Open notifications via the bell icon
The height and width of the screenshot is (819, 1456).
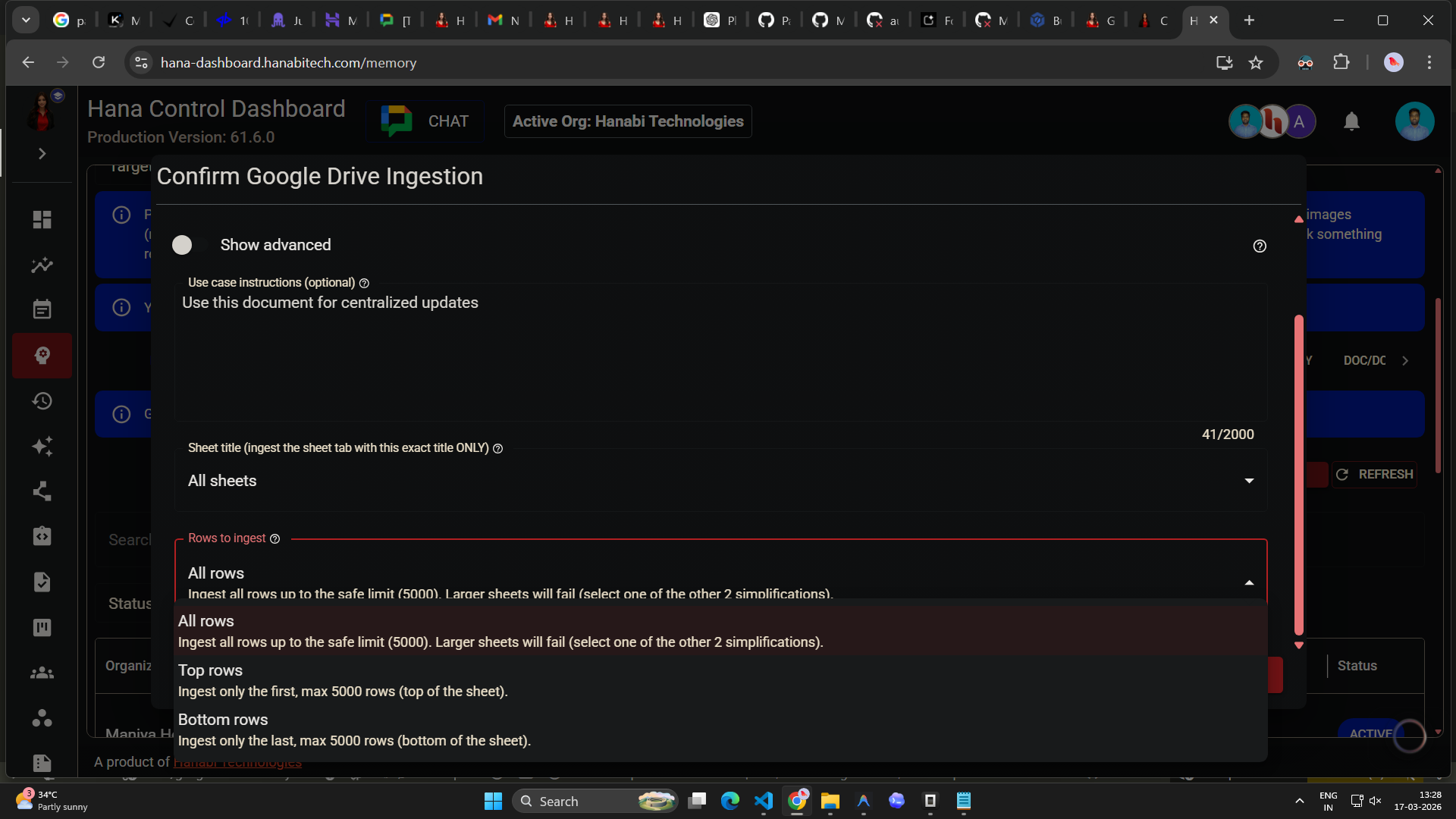click(1352, 121)
